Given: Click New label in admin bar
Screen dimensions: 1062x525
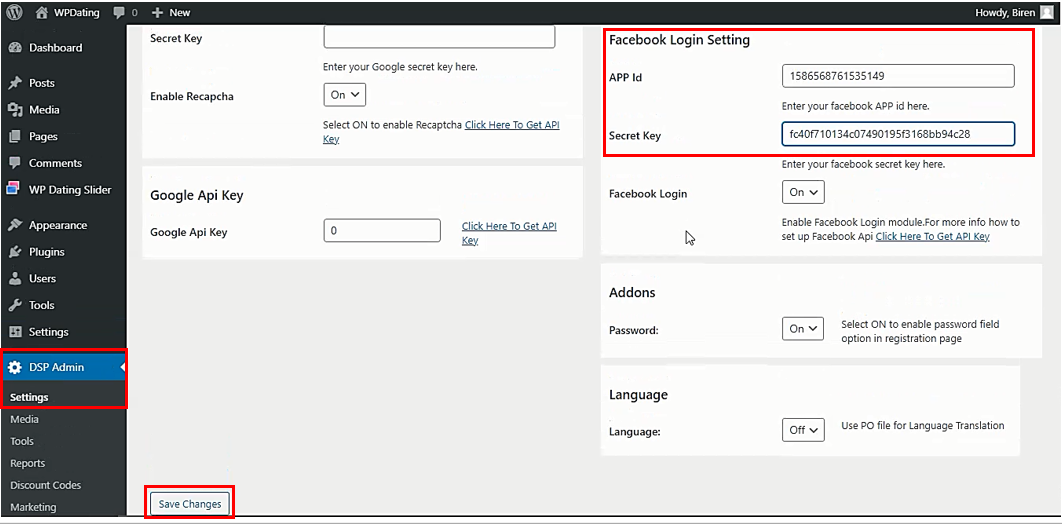Looking at the screenshot, I should (x=179, y=13).
